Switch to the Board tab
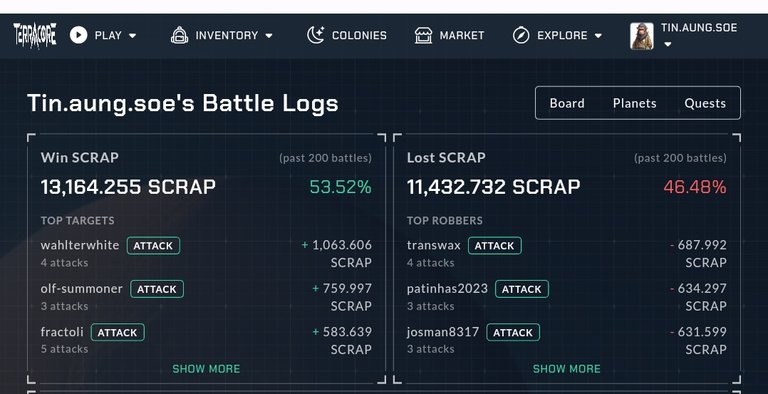This screenshot has height=394, width=768. (567, 103)
